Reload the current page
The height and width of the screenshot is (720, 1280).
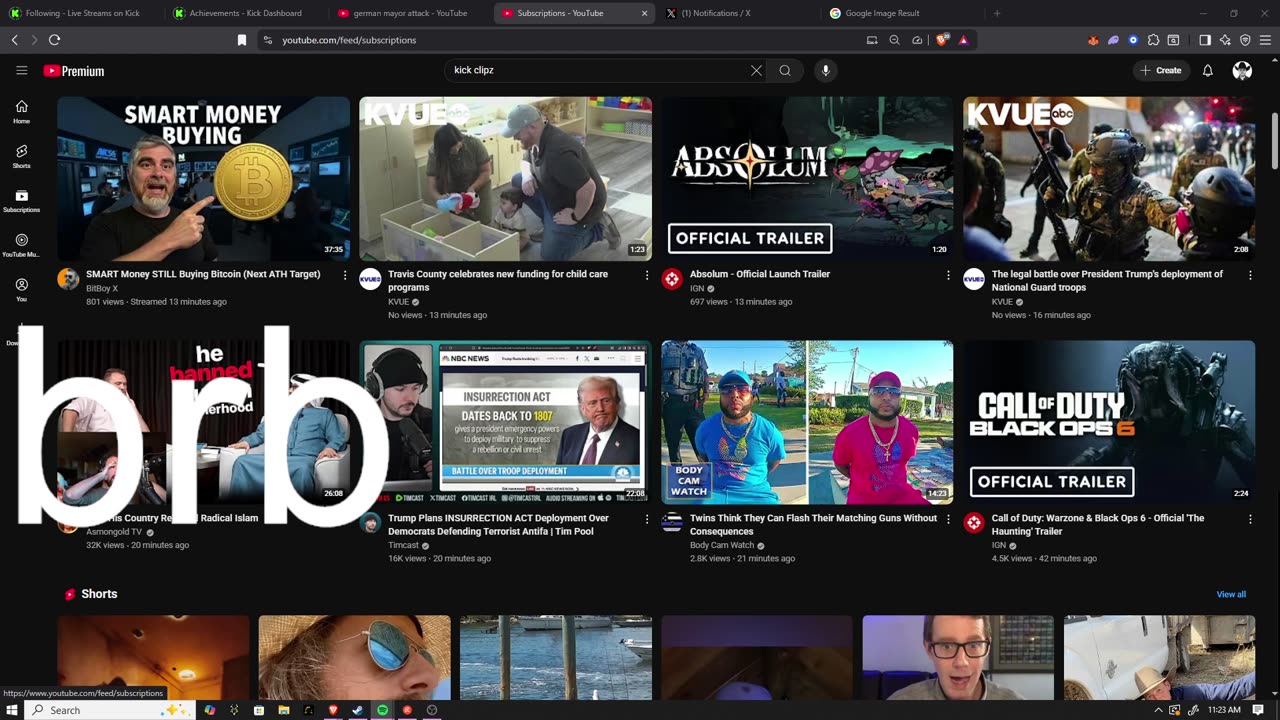click(x=54, y=40)
